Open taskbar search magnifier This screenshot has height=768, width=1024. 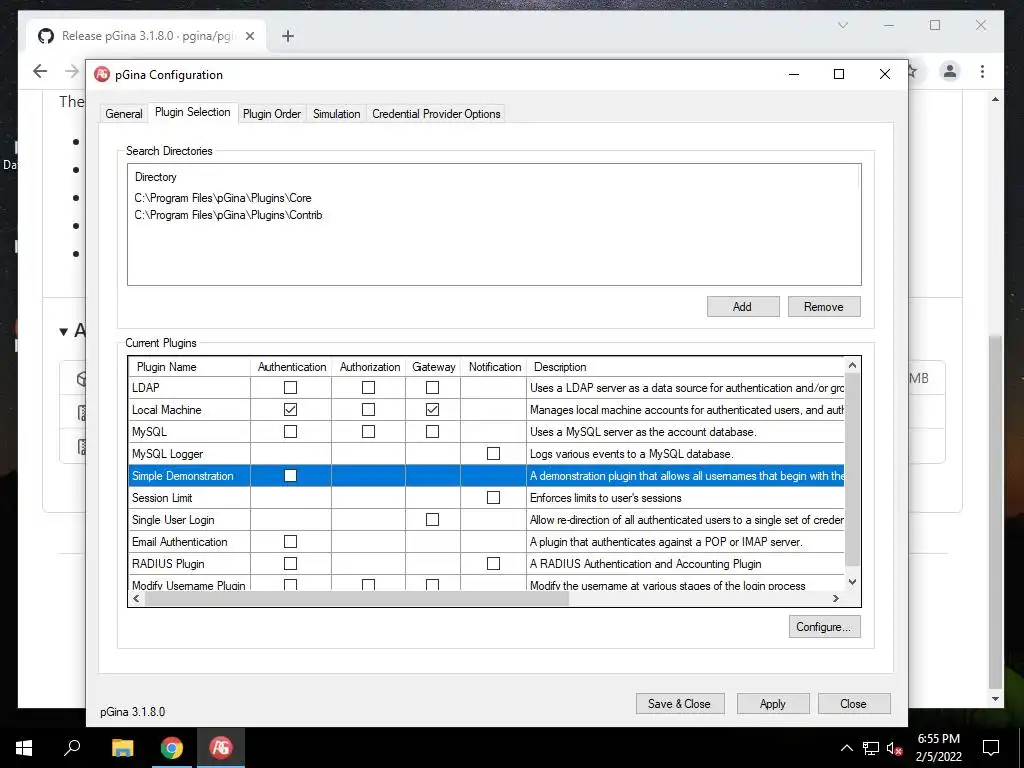[72, 747]
